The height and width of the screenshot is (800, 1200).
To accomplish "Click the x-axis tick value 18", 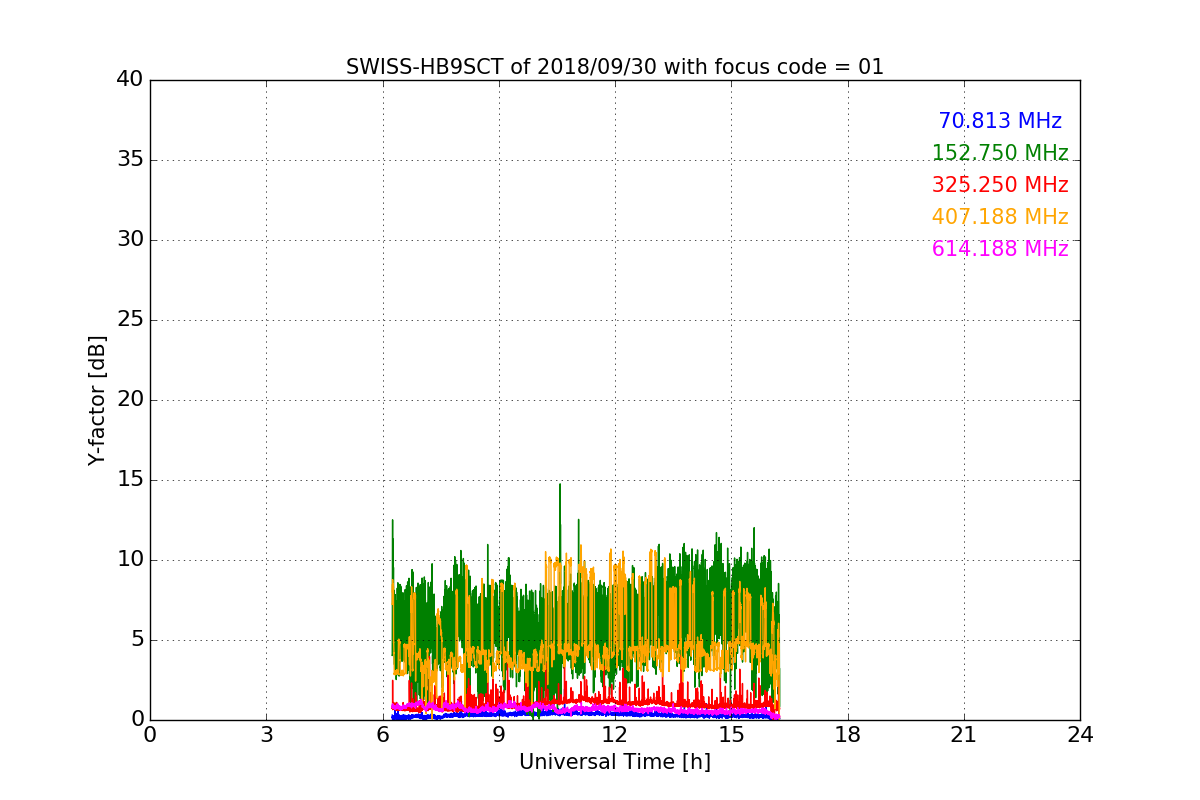I will pyautogui.click(x=848, y=735).
